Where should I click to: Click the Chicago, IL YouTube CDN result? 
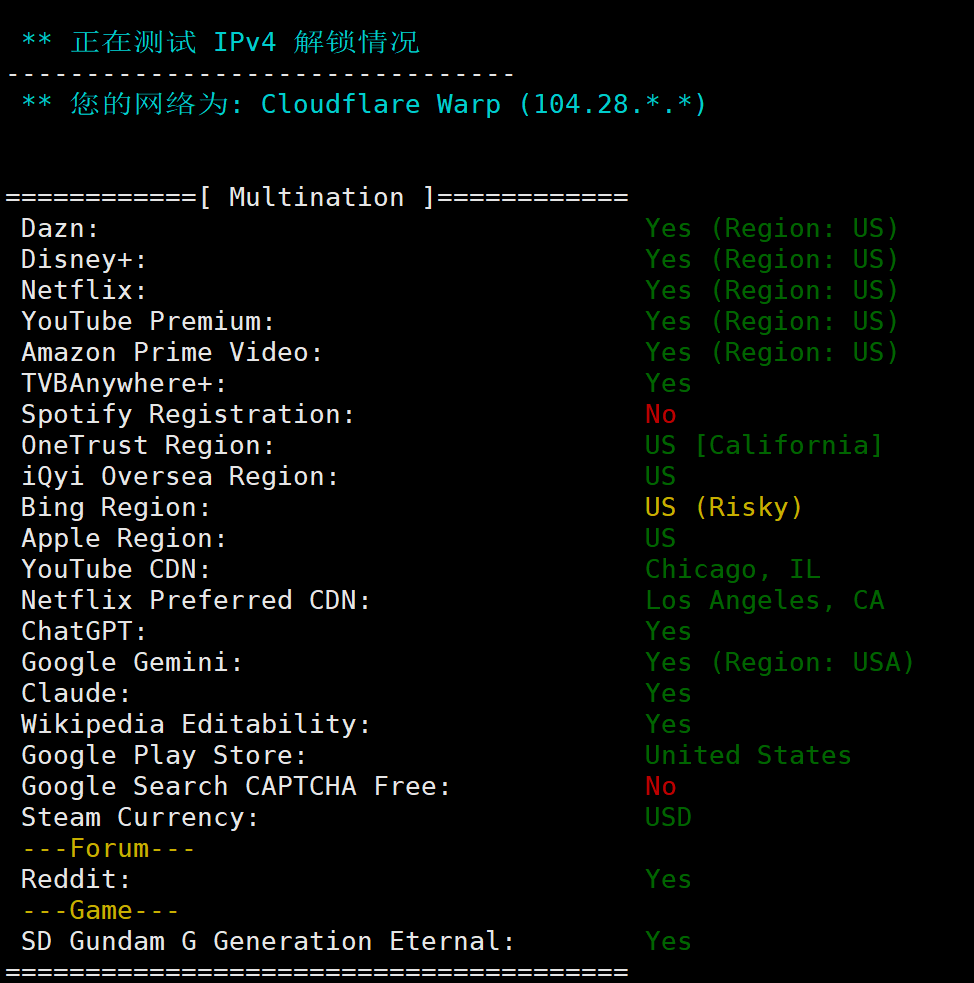click(x=732, y=570)
